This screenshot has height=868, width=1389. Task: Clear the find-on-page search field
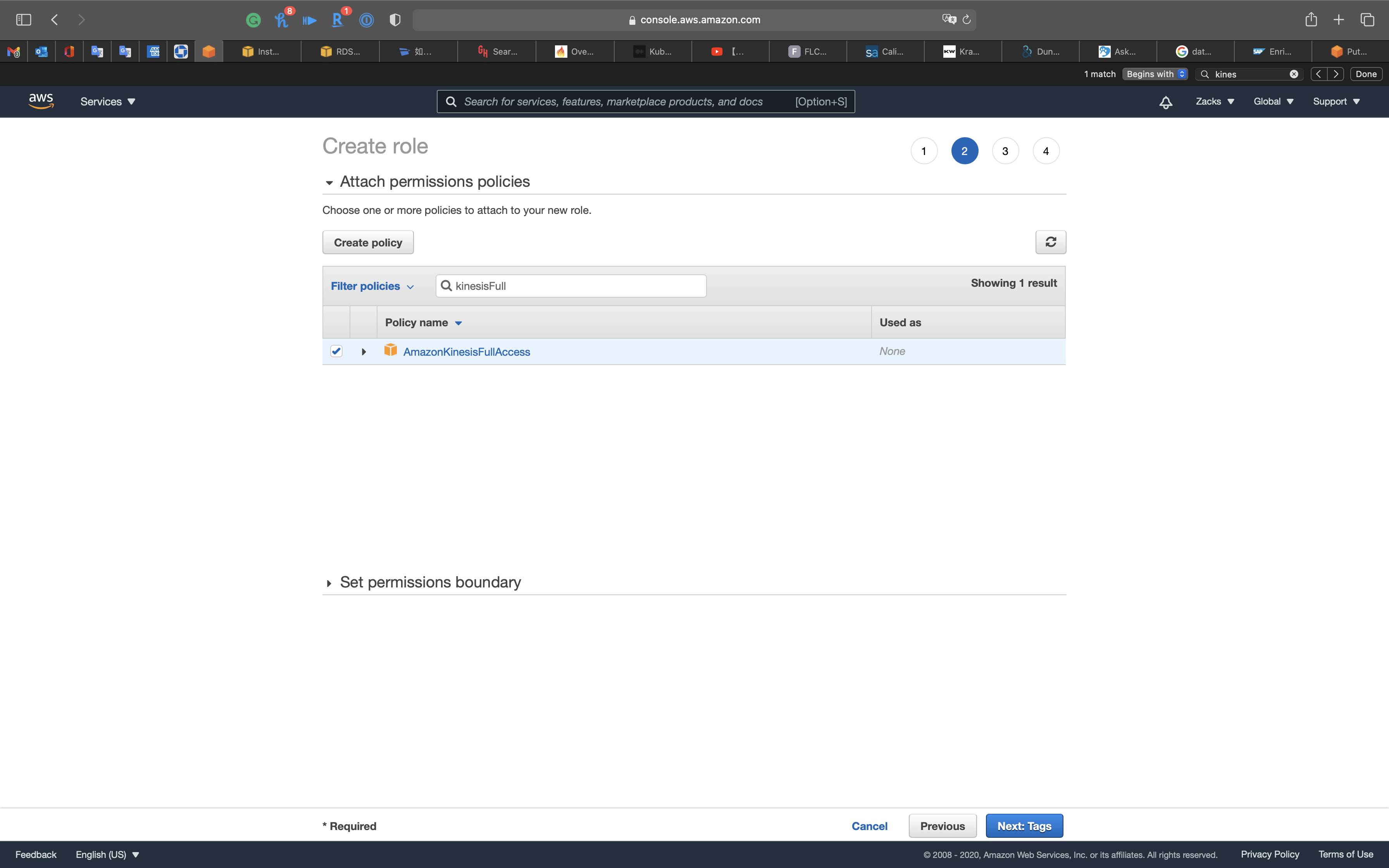(x=1294, y=74)
